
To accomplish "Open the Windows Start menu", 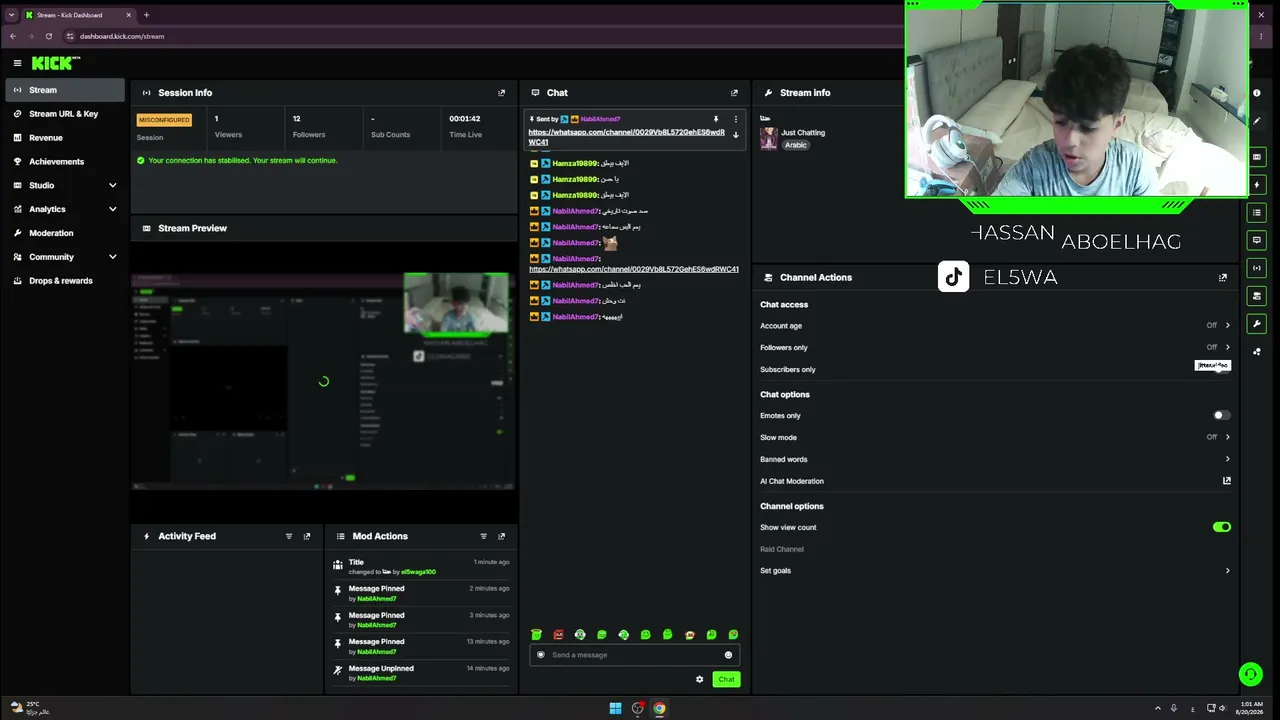I will pyautogui.click(x=615, y=708).
